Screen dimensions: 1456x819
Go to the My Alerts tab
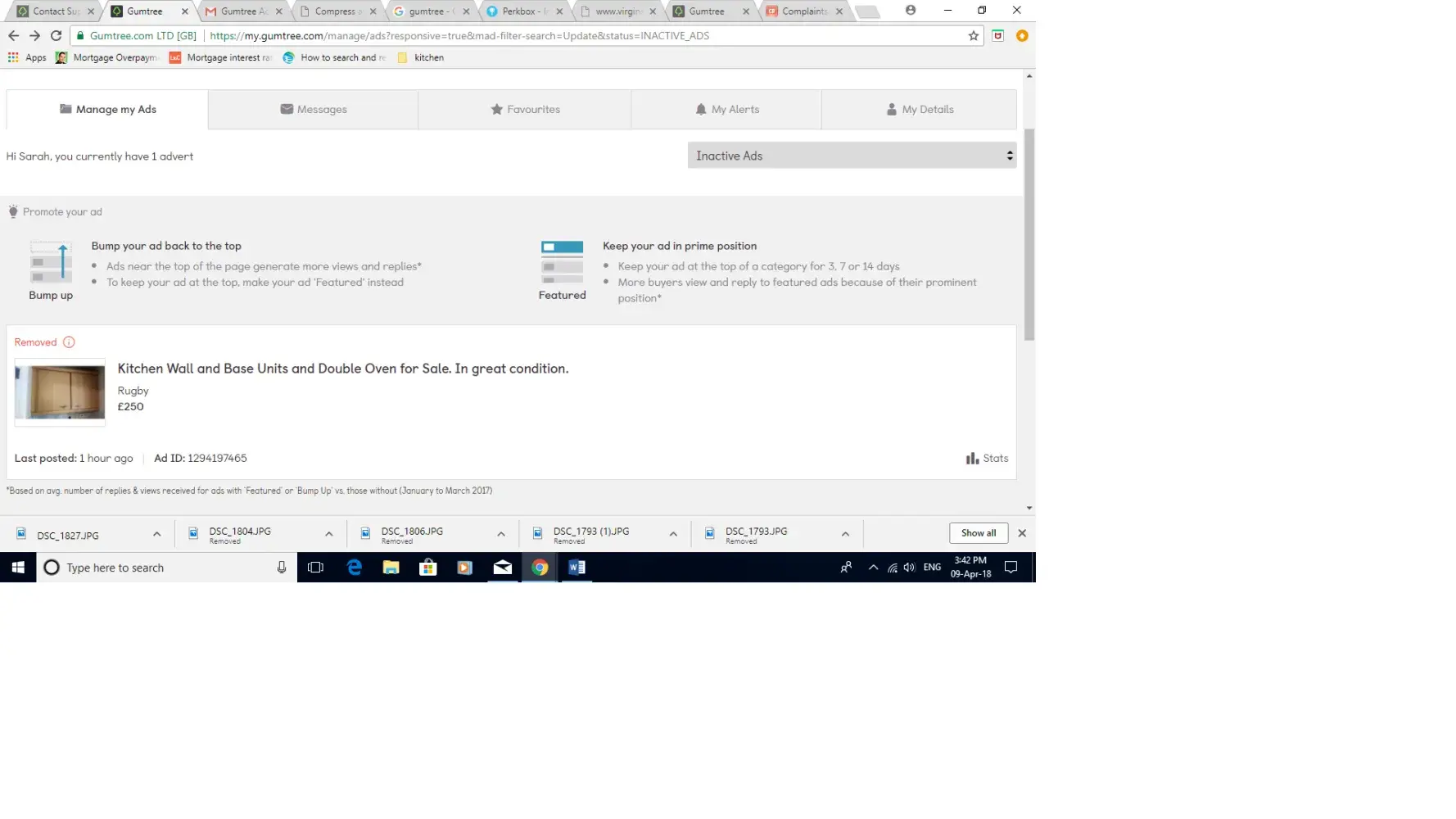tap(726, 110)
